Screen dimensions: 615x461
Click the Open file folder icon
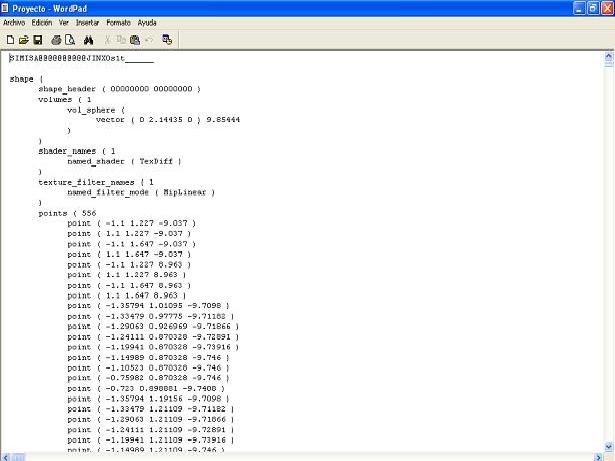point(23,39)
